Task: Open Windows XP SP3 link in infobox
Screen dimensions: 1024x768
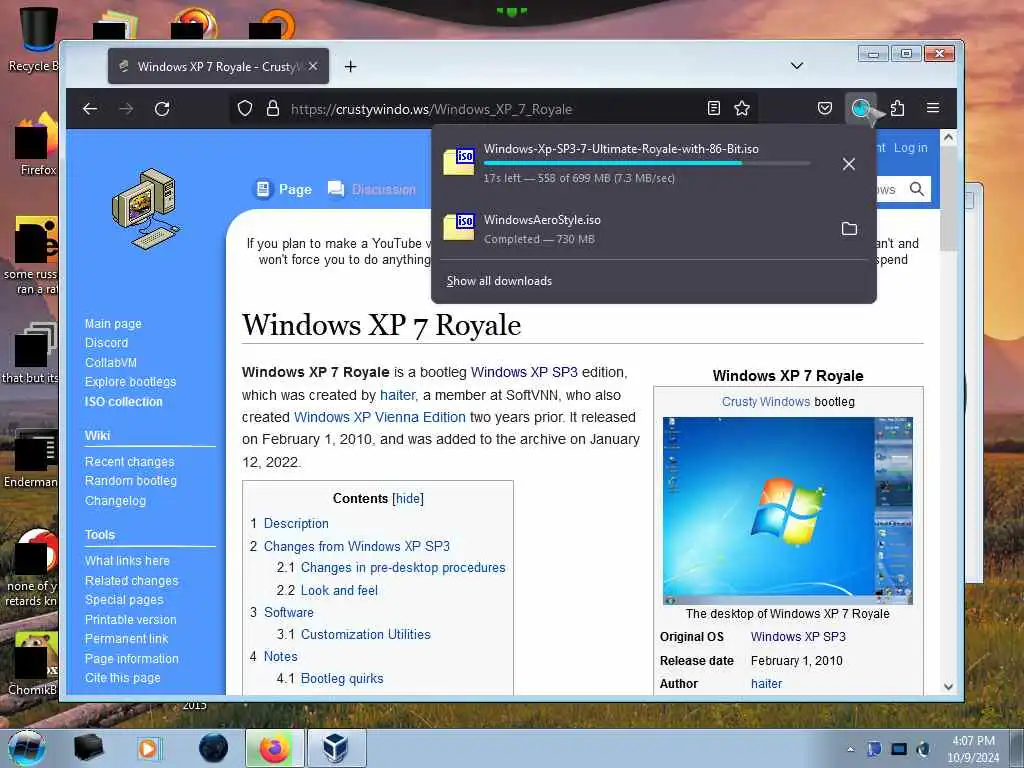Action: 798,637
